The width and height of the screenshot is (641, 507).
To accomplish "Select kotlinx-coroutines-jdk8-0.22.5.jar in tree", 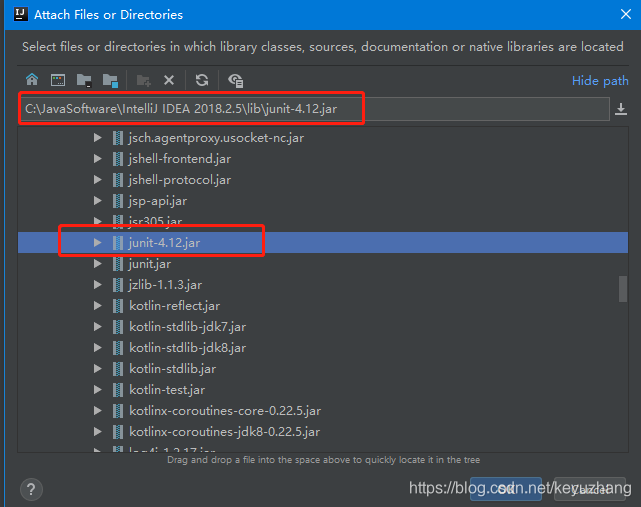I will 224,432.
